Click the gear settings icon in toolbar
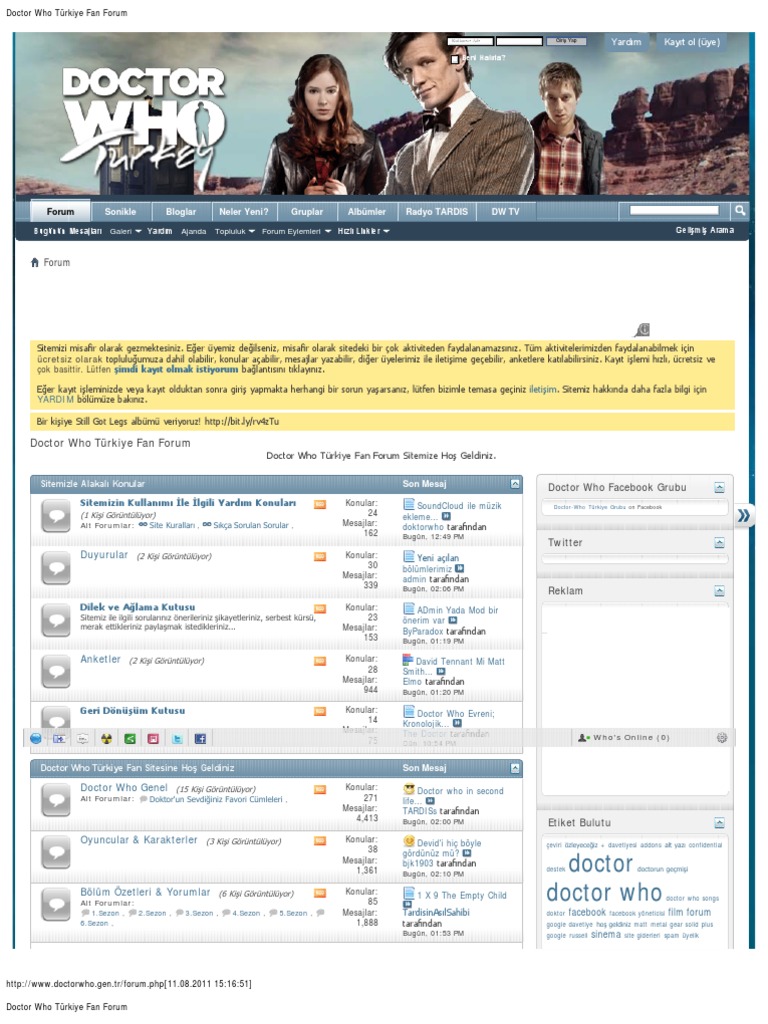The width and height of the screenshot is (768, 1024). [x=722, y=738]
